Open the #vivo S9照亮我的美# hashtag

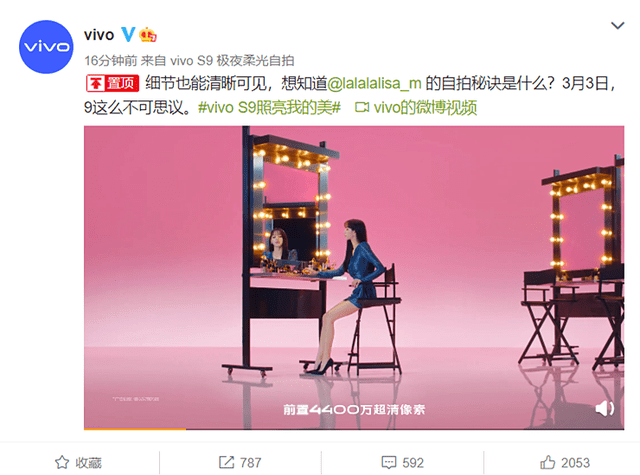tap(269, 108)
